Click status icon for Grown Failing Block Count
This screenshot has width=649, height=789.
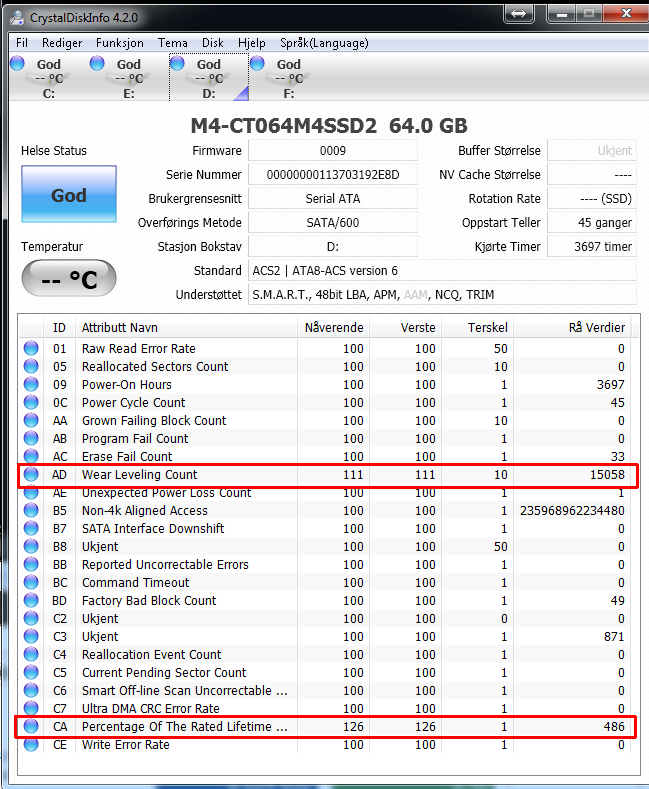pos(31,420)
